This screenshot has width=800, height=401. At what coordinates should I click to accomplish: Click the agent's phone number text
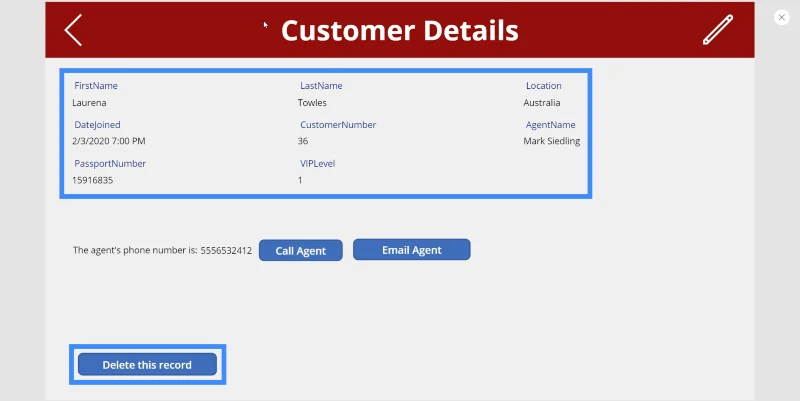pyautogui.click(x=162, y=250)
